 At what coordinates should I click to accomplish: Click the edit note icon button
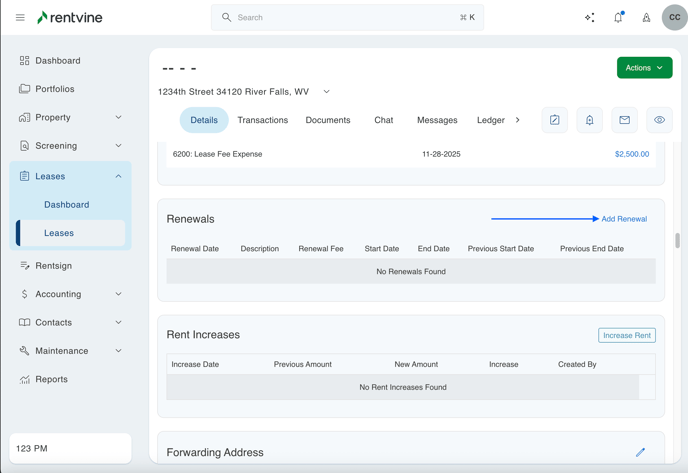coord(555,120)
